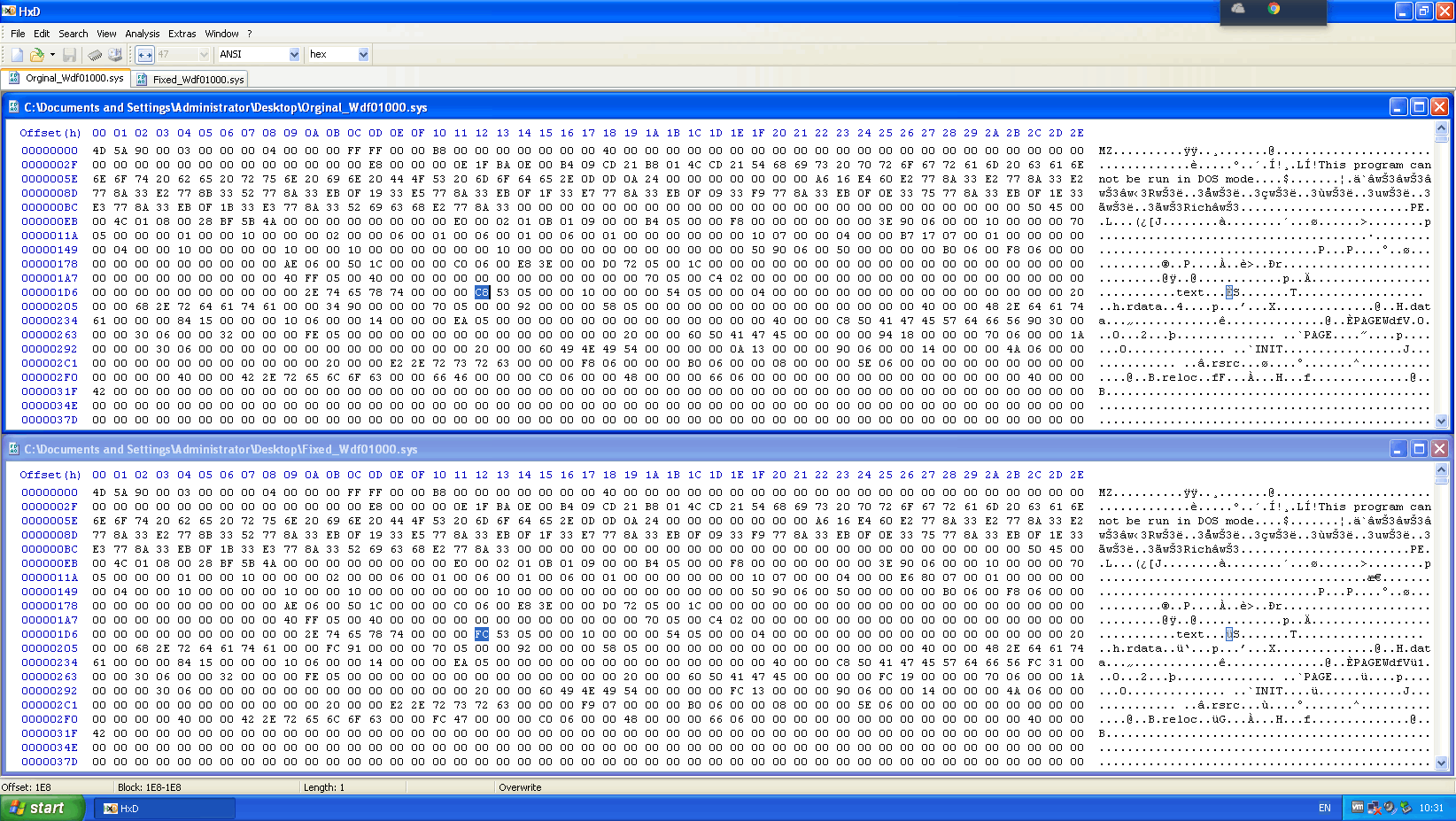This screenshot has height=821, width=1456.
Task: Minimize the Orginal_Wdf01000.sys child window
Action: 1398,107
